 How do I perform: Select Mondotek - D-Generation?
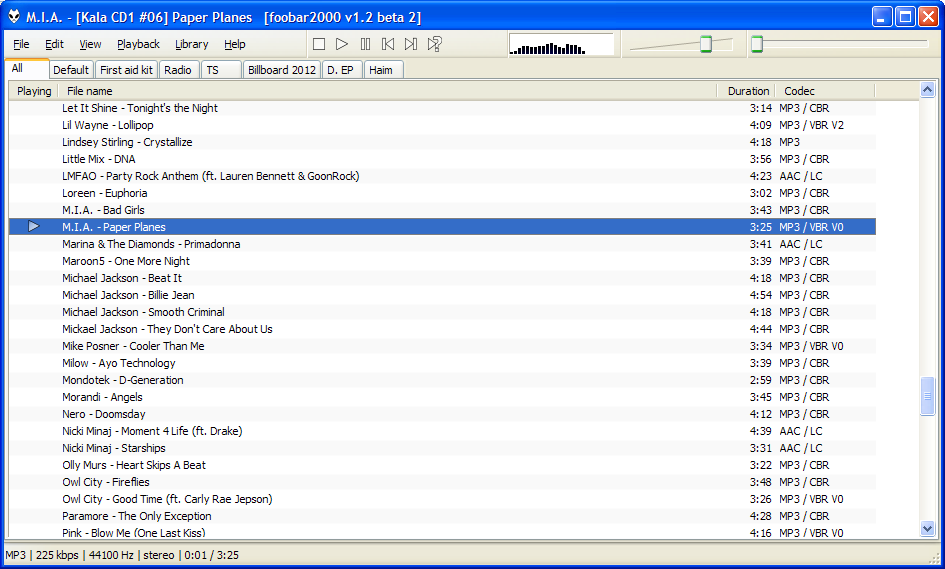[x=442, y=380]
